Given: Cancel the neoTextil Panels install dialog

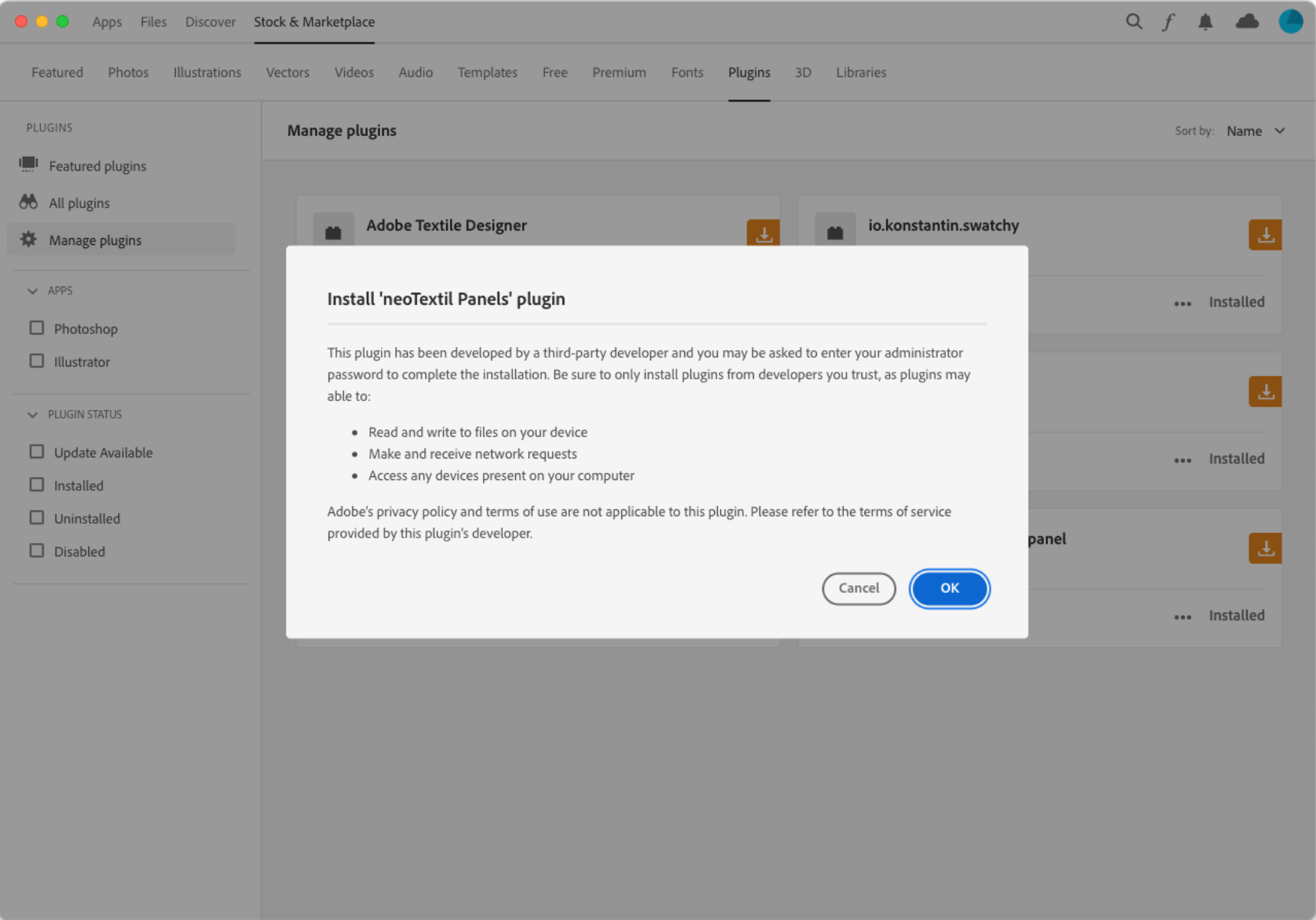Looking at the screenshot, I should pyautogui.click(x=858, y=588).
